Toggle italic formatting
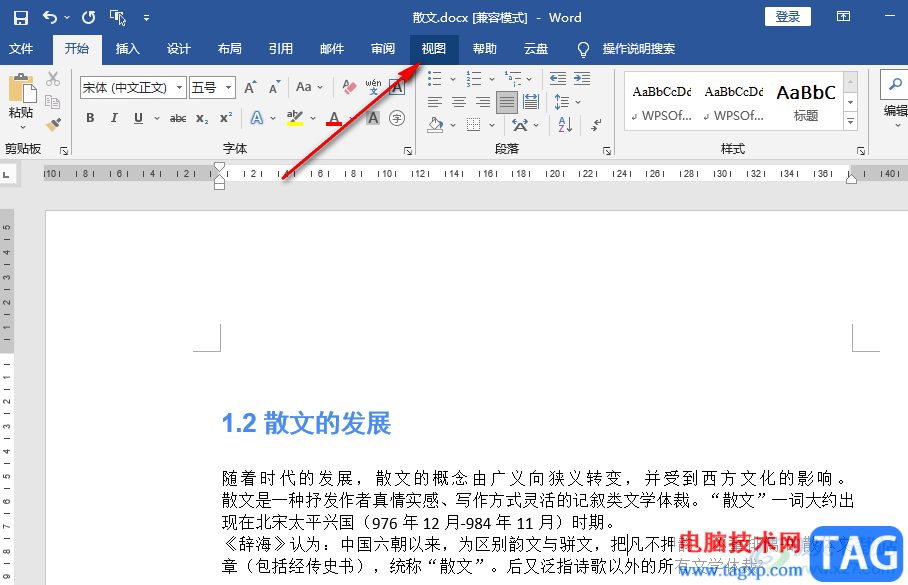Viewport: 908px width, 585px height. (x=114, y=118)
